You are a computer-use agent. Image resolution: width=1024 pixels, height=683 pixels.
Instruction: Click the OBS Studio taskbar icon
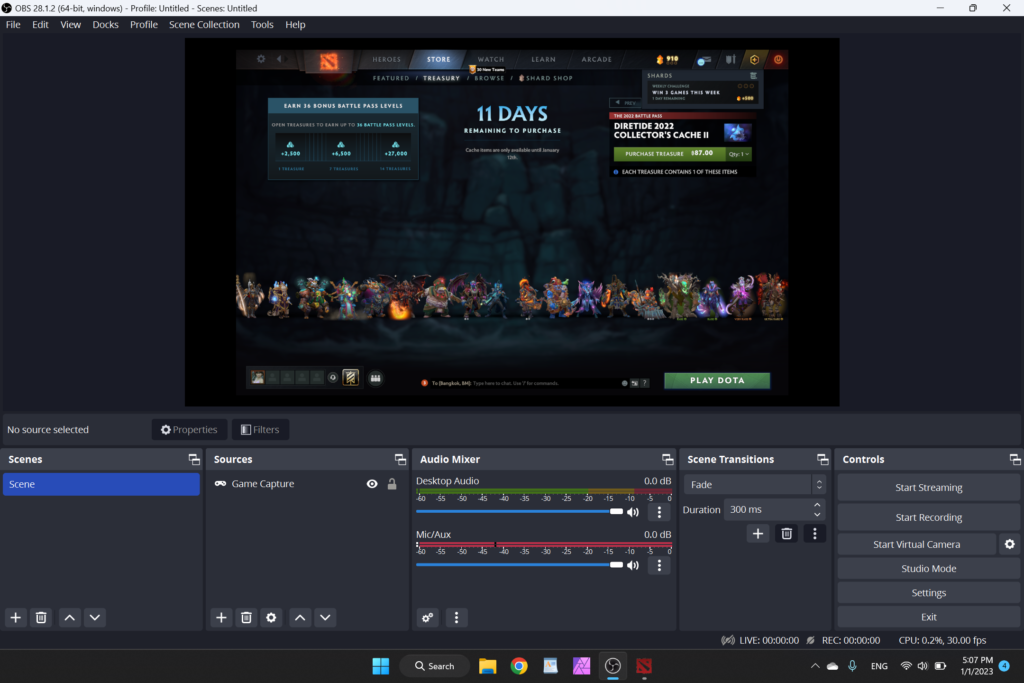613,666
